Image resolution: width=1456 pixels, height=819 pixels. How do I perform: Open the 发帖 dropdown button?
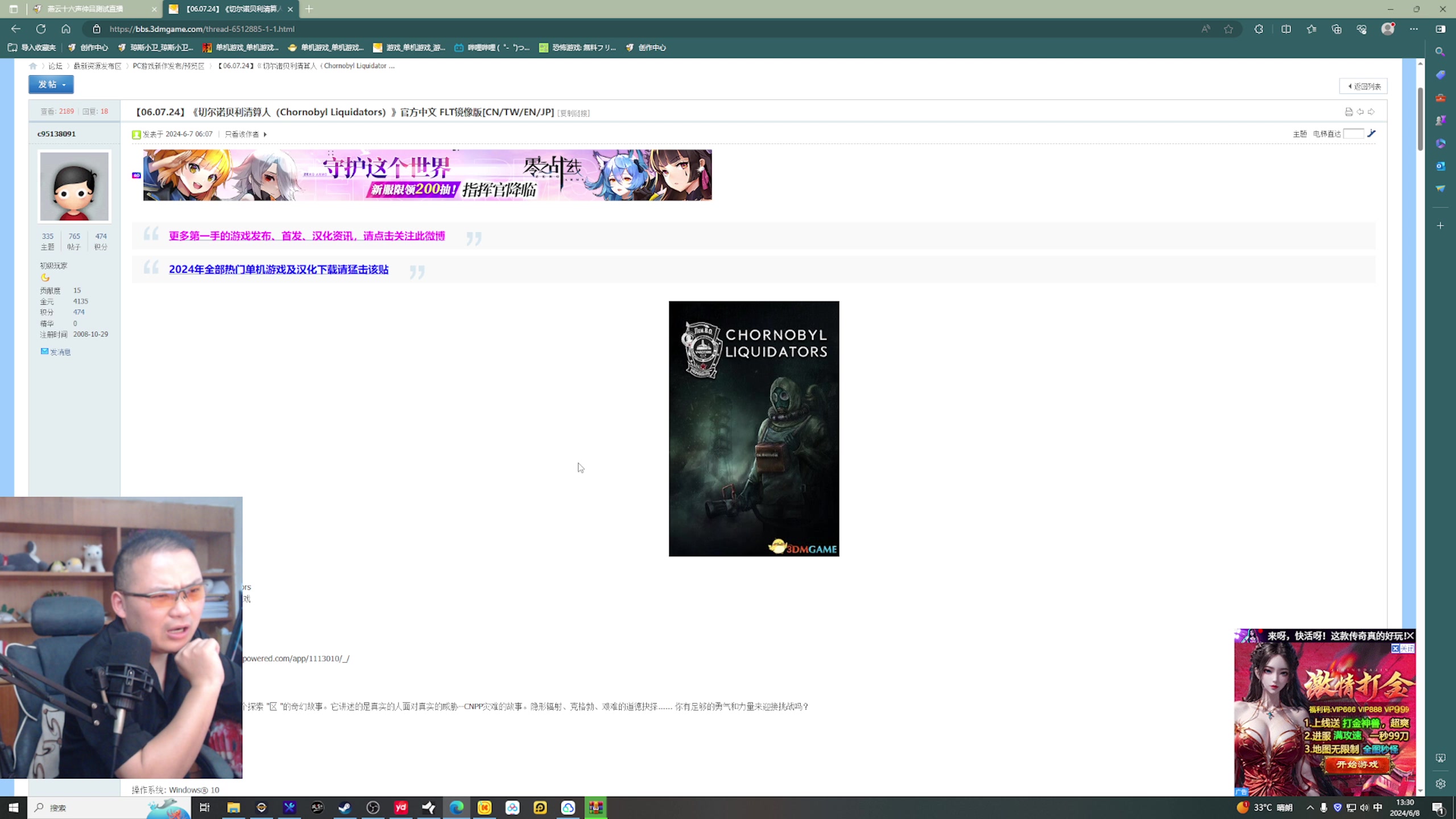pos(51,84)
